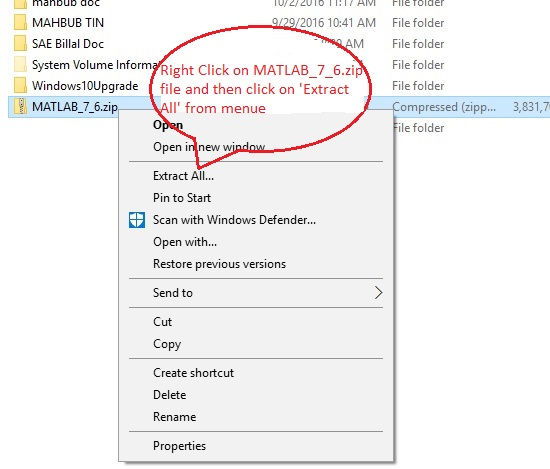Image resolution: width=550 pixels, height=469 pixels.
Task: Select Rename in the context menu
Action: 175,417
